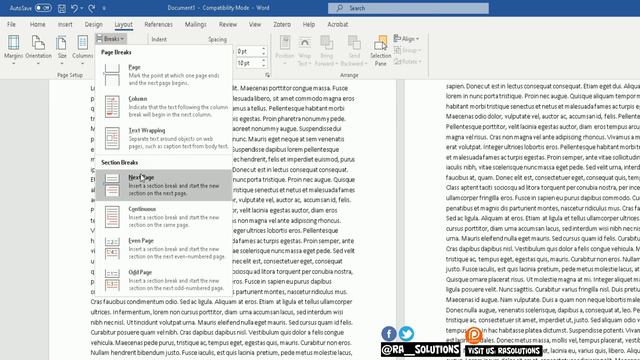This screenshot has width=640, height=360.
Task: Click the Twitter icon overlay
Action: click(x=406, y=333)
